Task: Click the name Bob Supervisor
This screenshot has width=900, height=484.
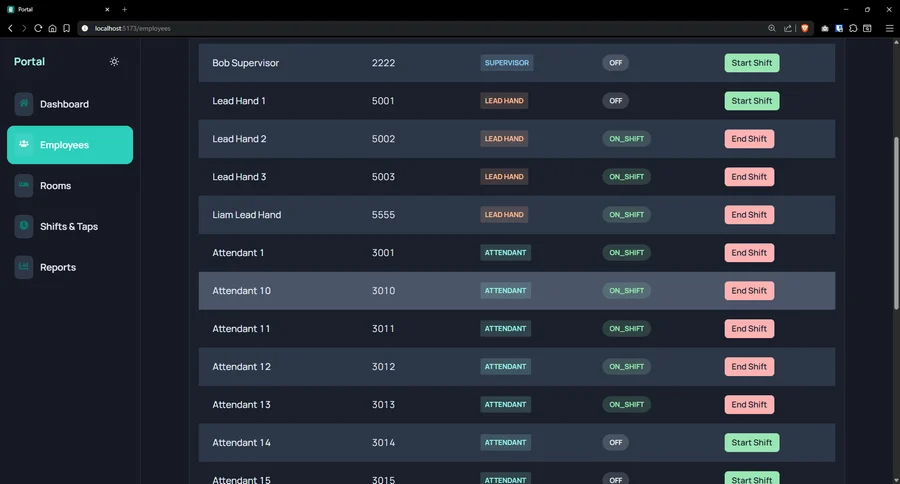Action: coord(246,63)
